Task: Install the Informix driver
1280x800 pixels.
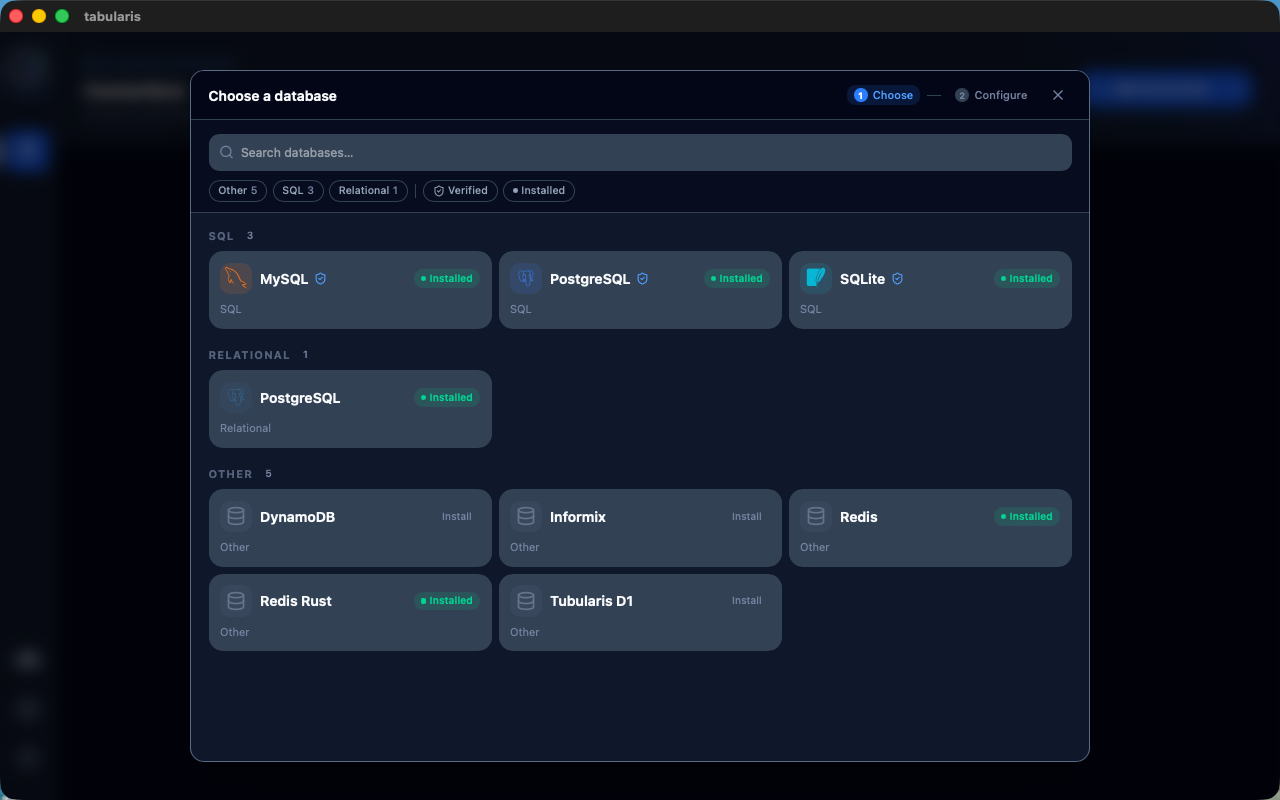Action: [x=747, y=517]
